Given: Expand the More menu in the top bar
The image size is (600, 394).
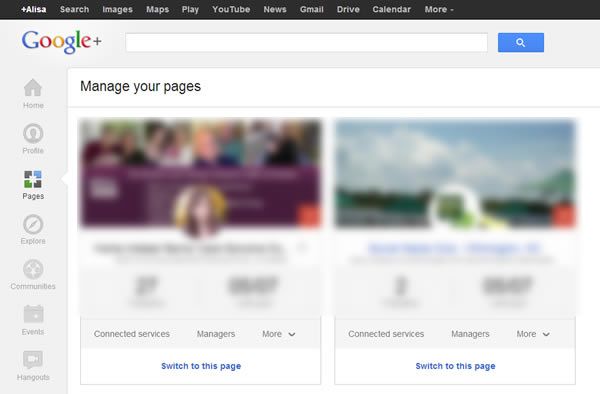Looking at the screenshot, I should [x=439, y=9].
